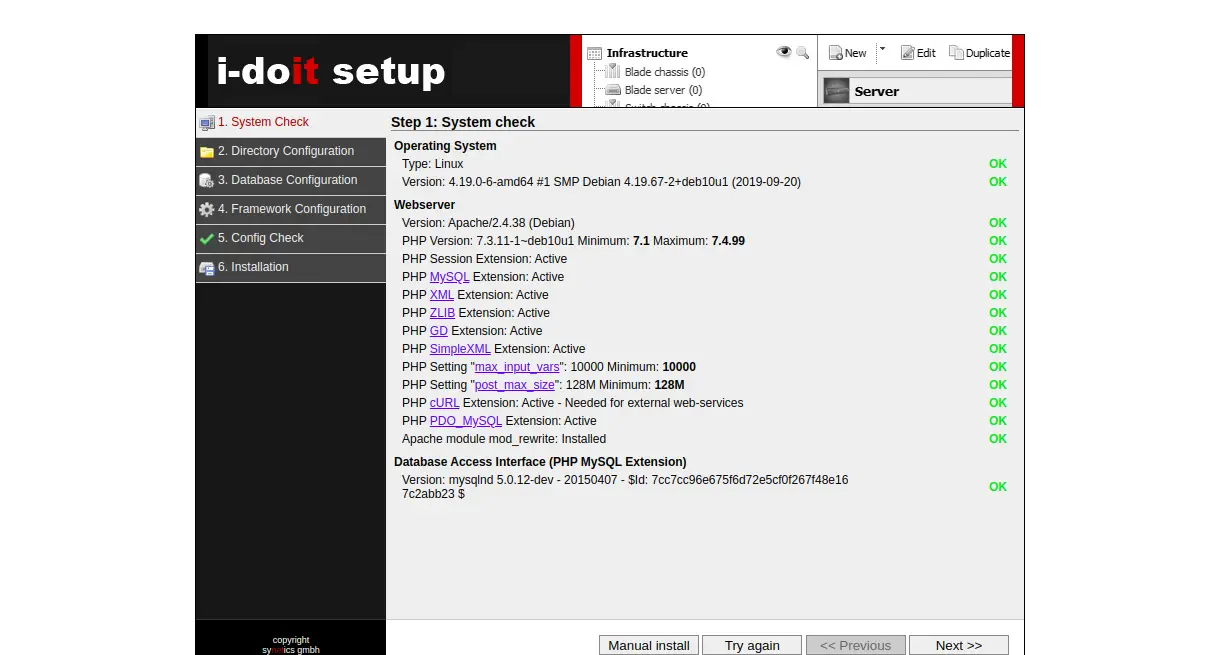Click OK status for Type: Linux
The width and height of the screenshot is (1208, 655).
coord(998,164)
